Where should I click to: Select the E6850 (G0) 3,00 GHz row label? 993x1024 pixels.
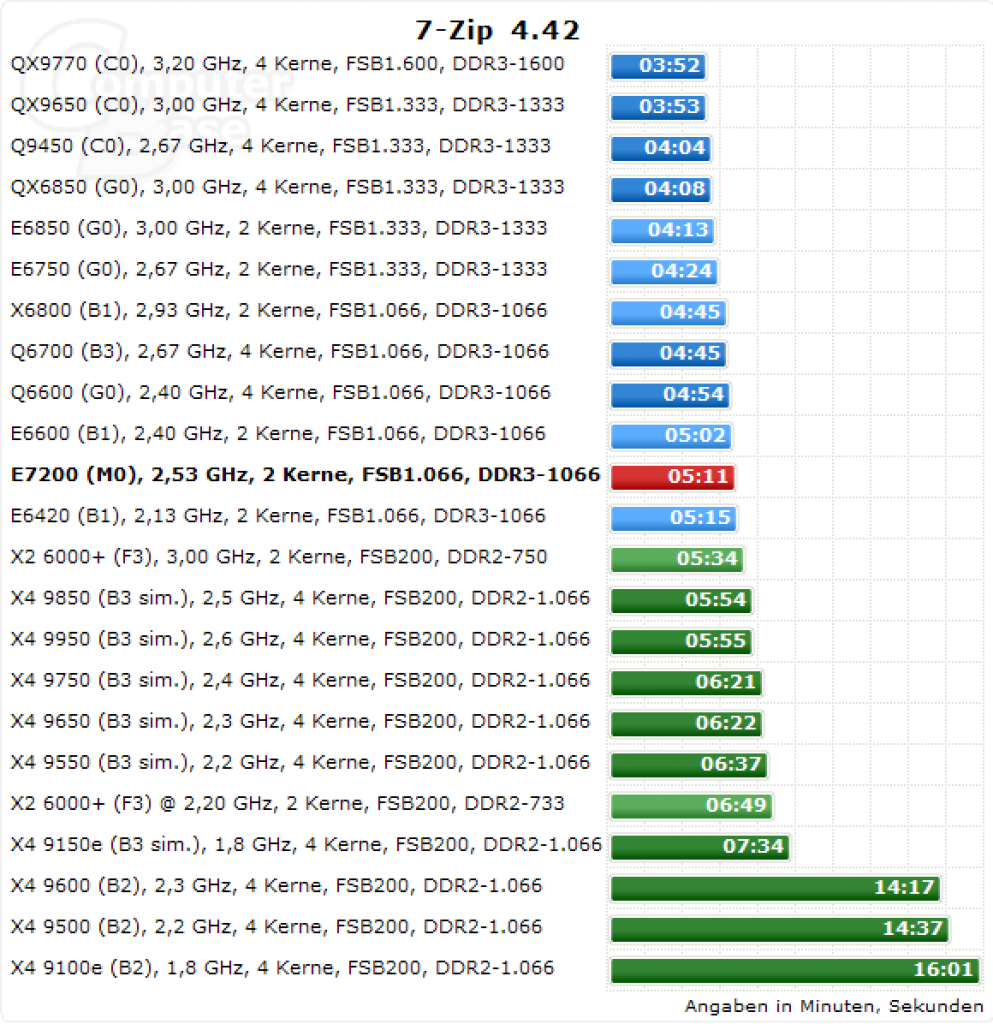tap(279, 229)
